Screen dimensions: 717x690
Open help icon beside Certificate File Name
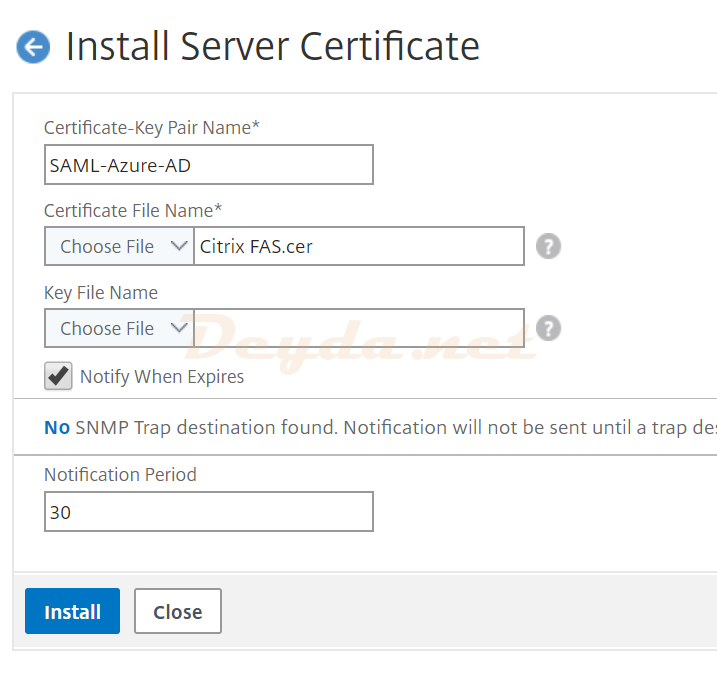[x=547, y=246]
